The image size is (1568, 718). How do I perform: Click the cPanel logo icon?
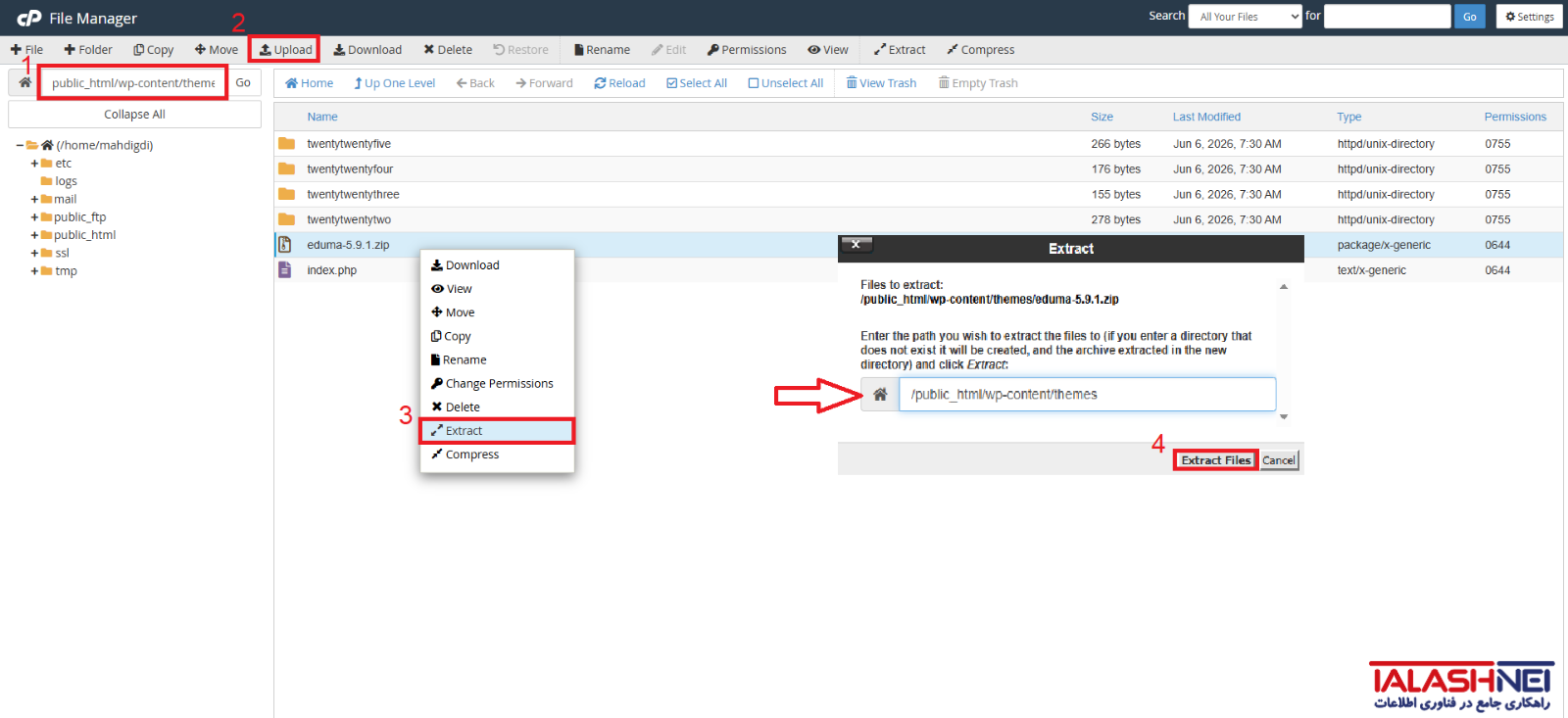pos(29,18)
